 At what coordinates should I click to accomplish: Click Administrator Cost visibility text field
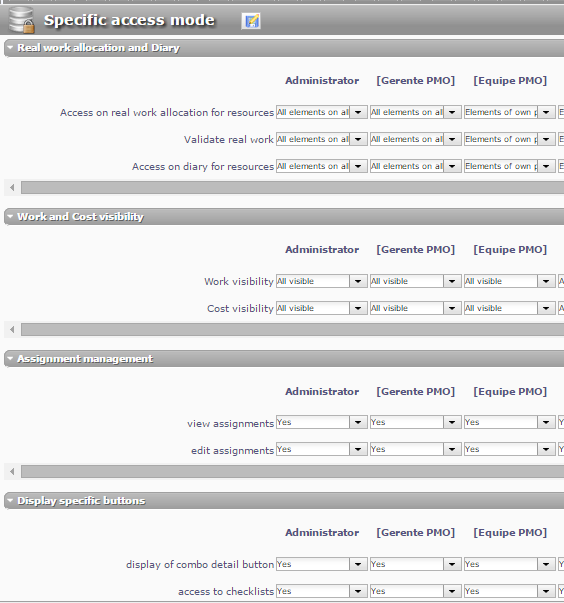click(313, 308)
